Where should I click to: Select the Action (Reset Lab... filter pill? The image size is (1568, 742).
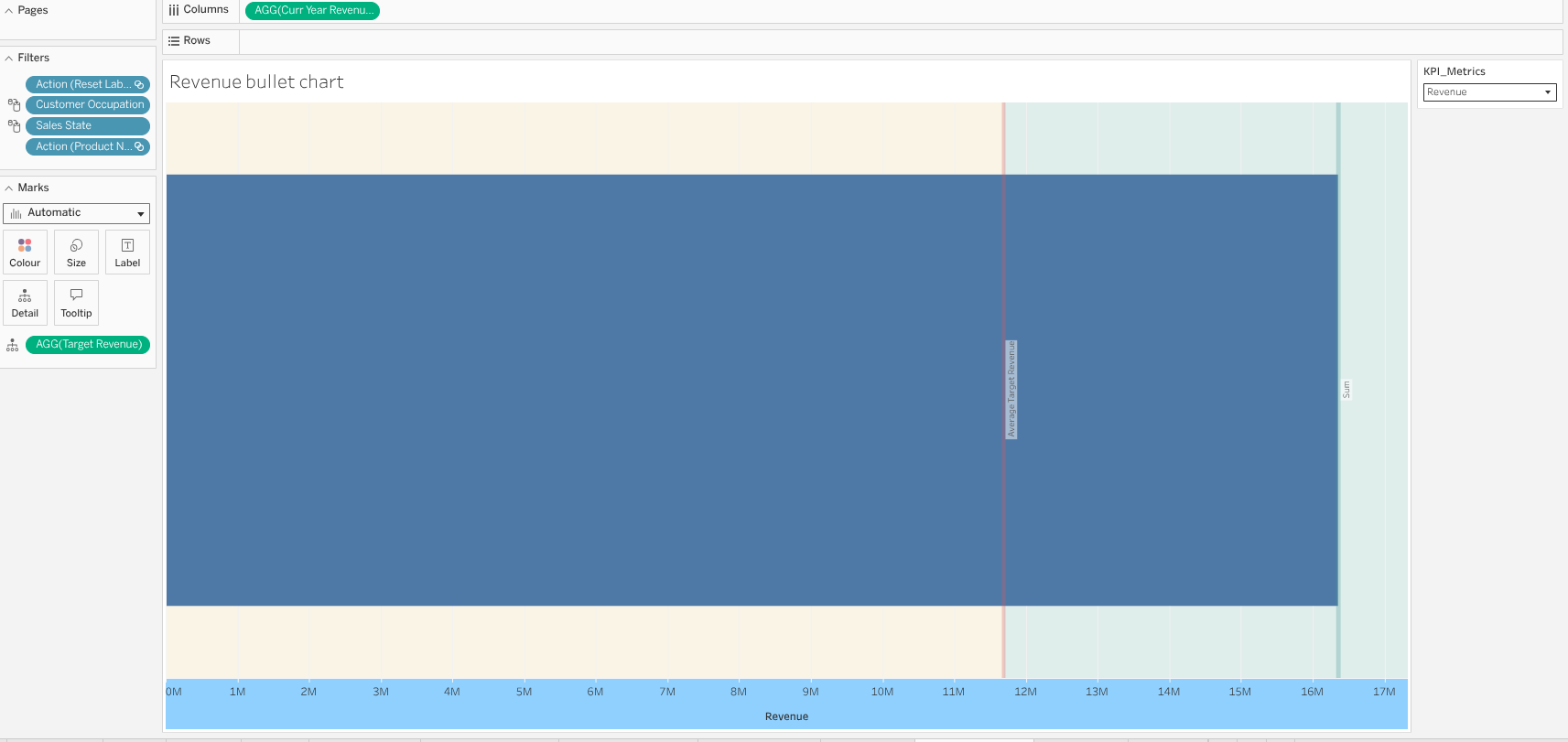click(88, 84)
